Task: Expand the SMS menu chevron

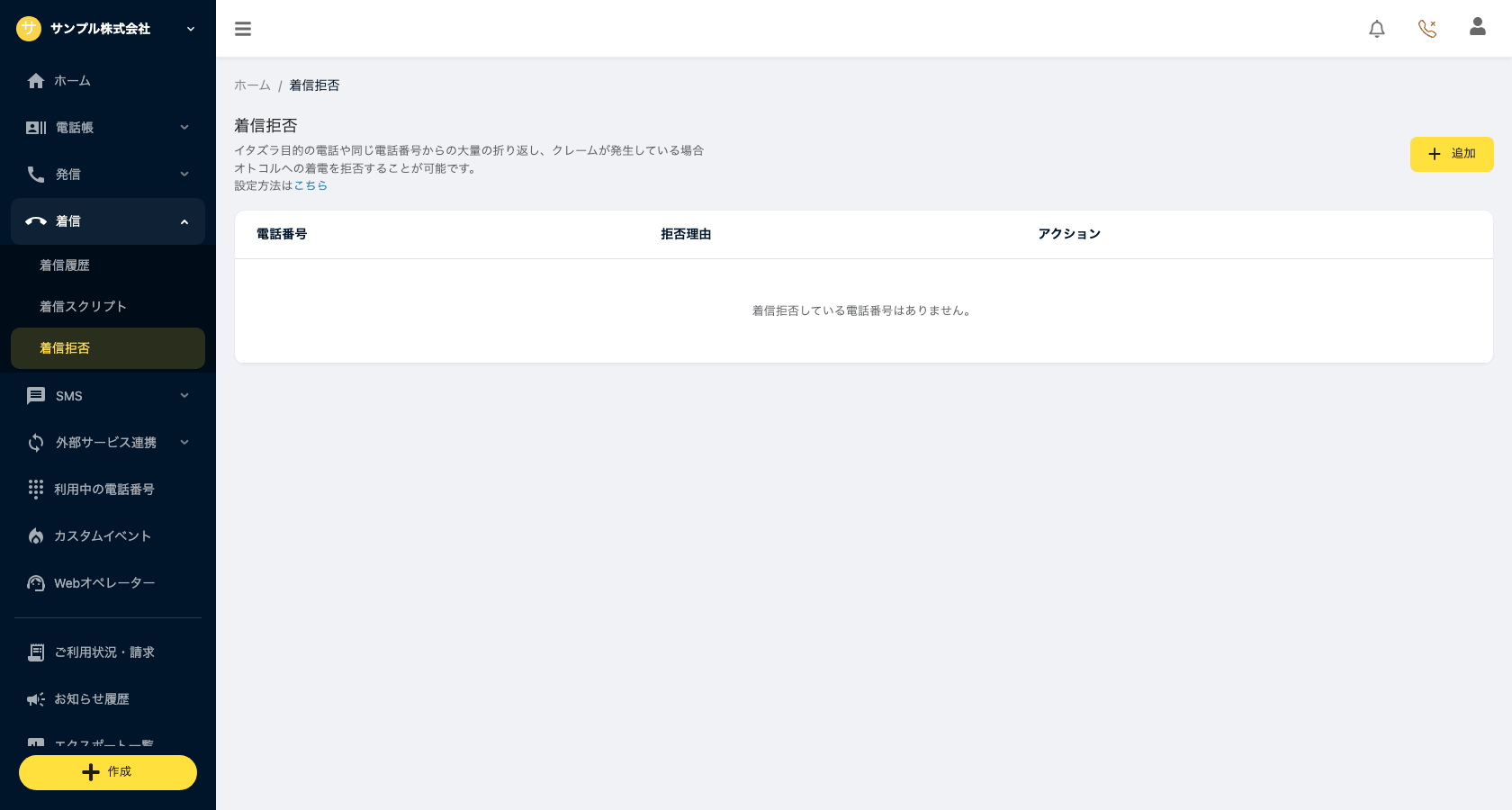Action: (x=184, y=396)
